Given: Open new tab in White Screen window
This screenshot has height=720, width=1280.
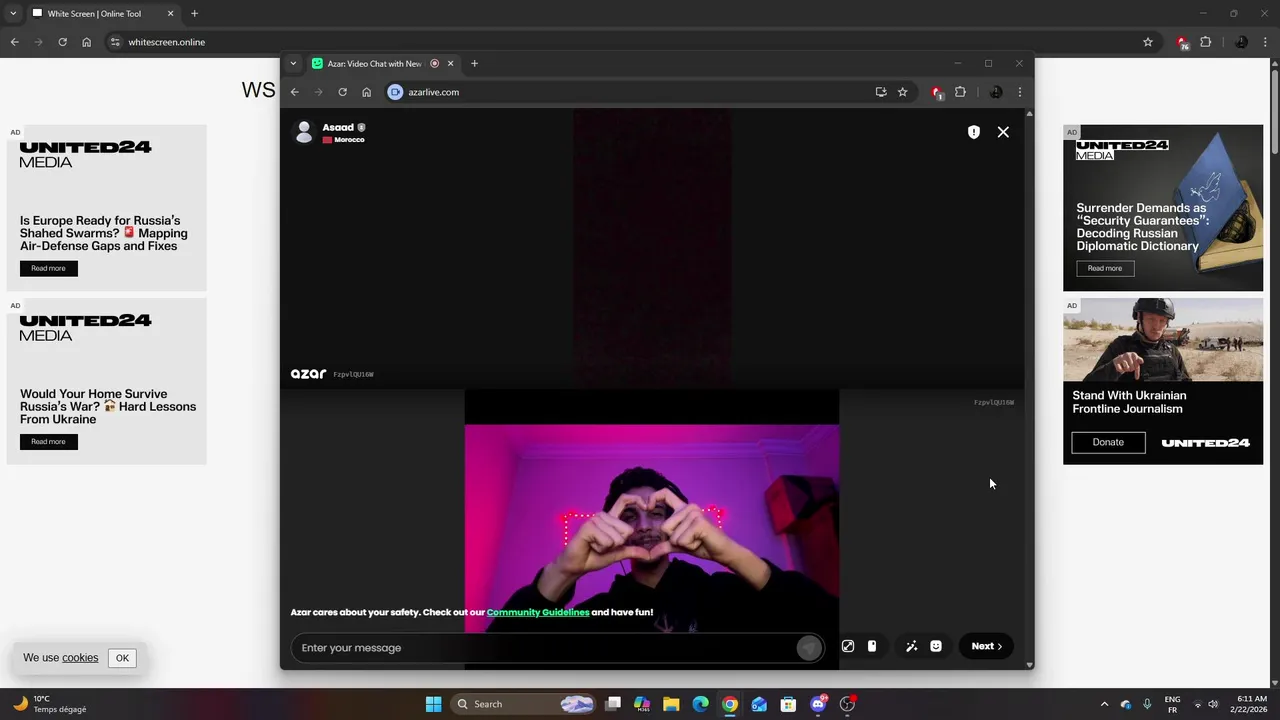Looking at the screenshot, I should [194, 14].
